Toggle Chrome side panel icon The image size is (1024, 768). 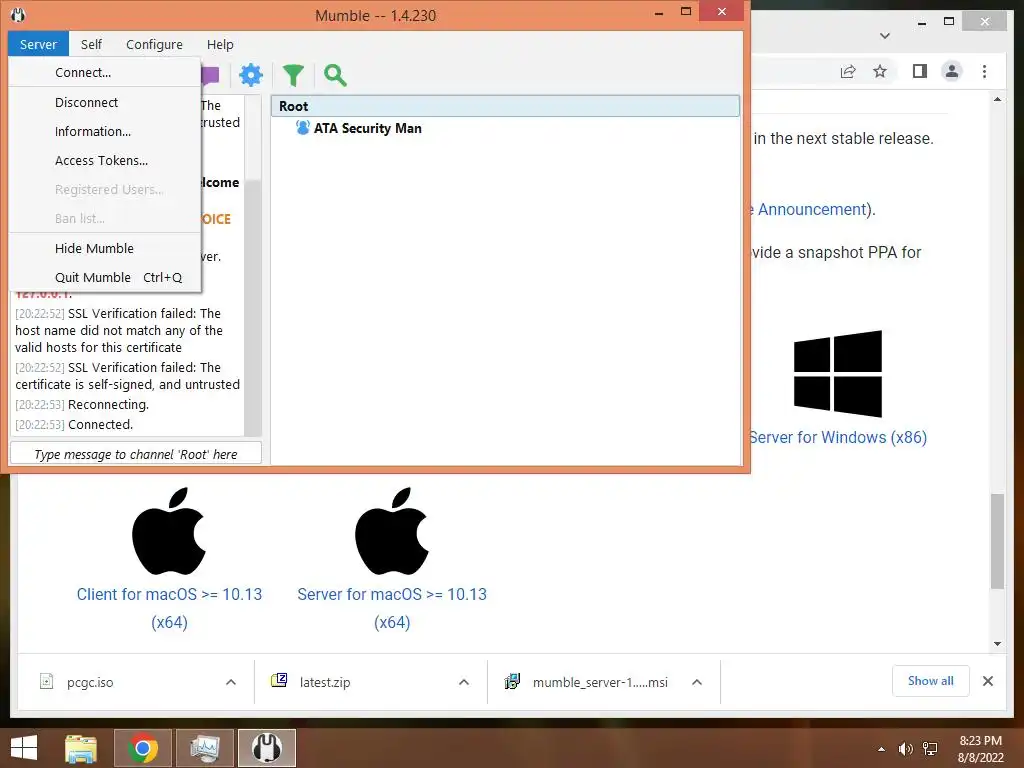920,71
